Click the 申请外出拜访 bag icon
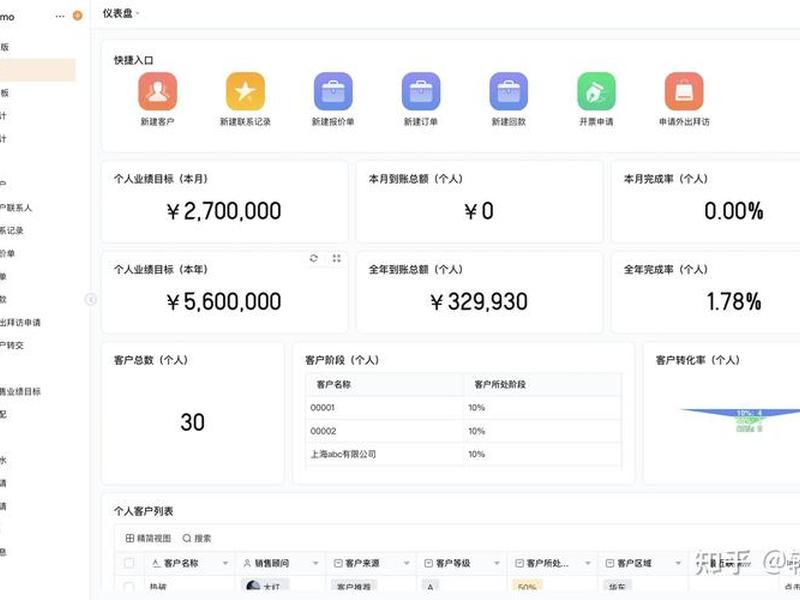The height and width of the screenshot is (600, 800). [684, 91]
